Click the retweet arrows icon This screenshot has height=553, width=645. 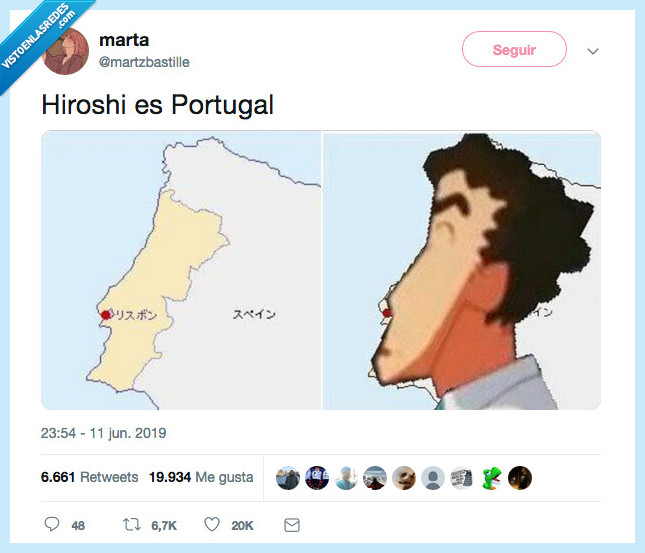point(132,525)
